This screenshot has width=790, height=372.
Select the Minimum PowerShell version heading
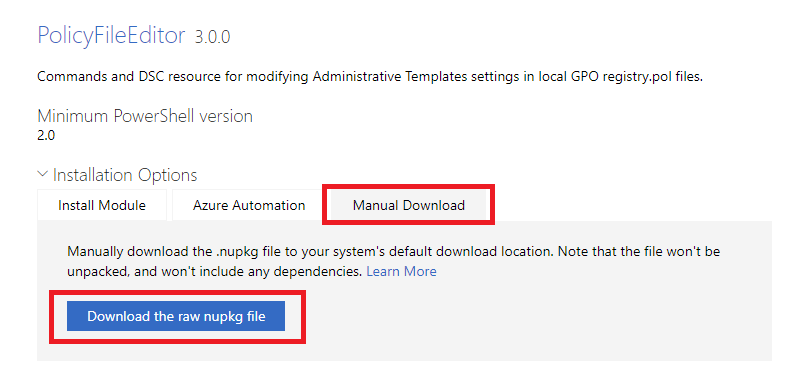click(x=145, y=116)
